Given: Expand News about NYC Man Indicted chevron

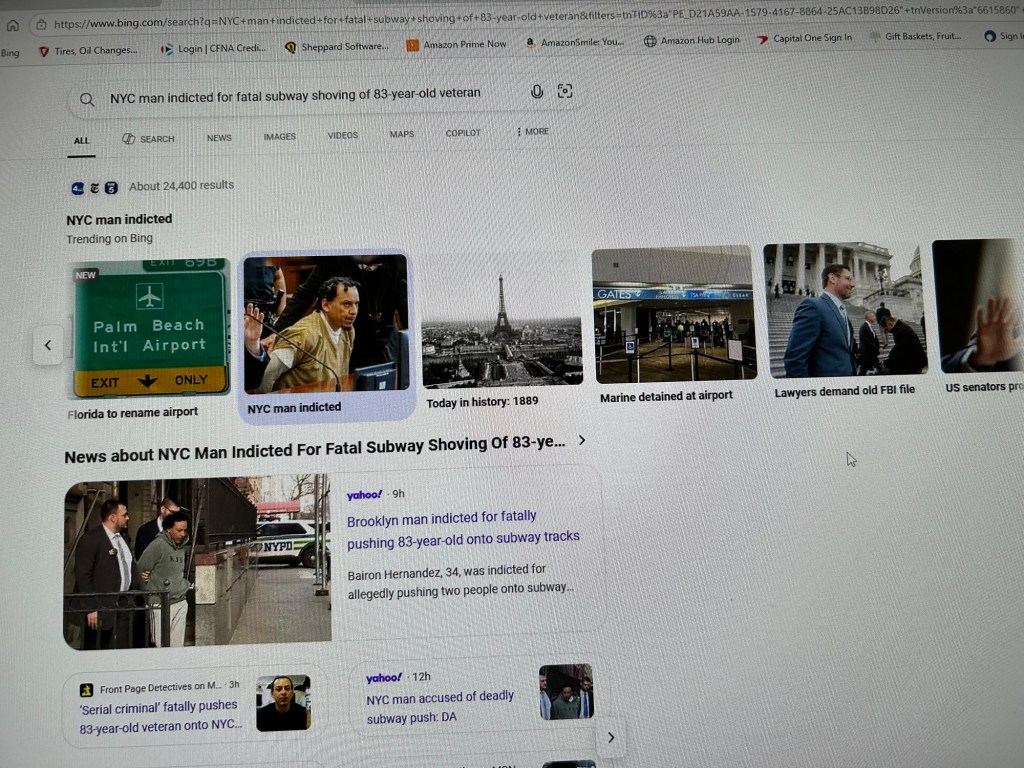Looking at the screenshot, I should (x=582, y=440).
